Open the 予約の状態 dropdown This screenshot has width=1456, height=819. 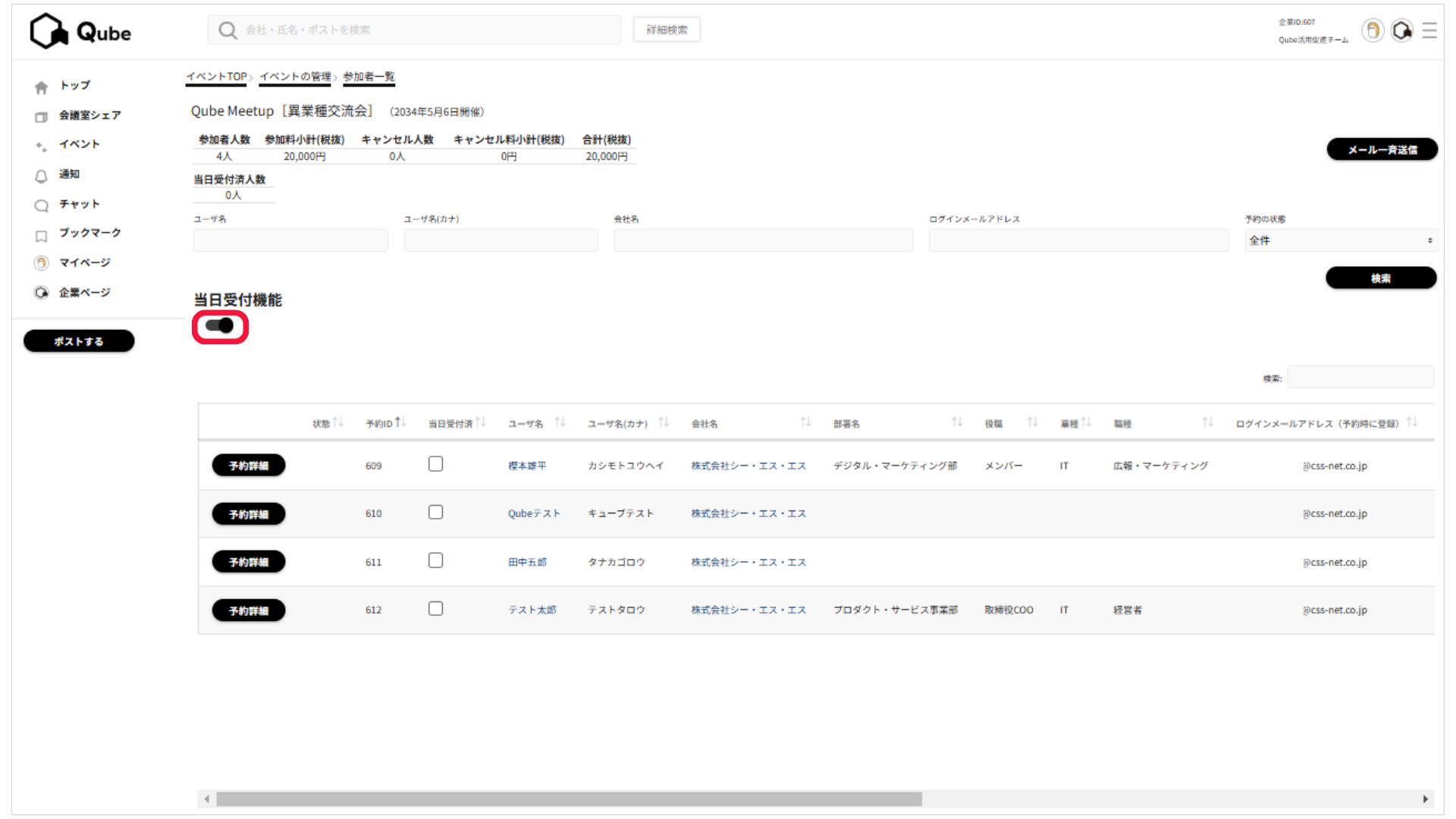[1341, 240]
